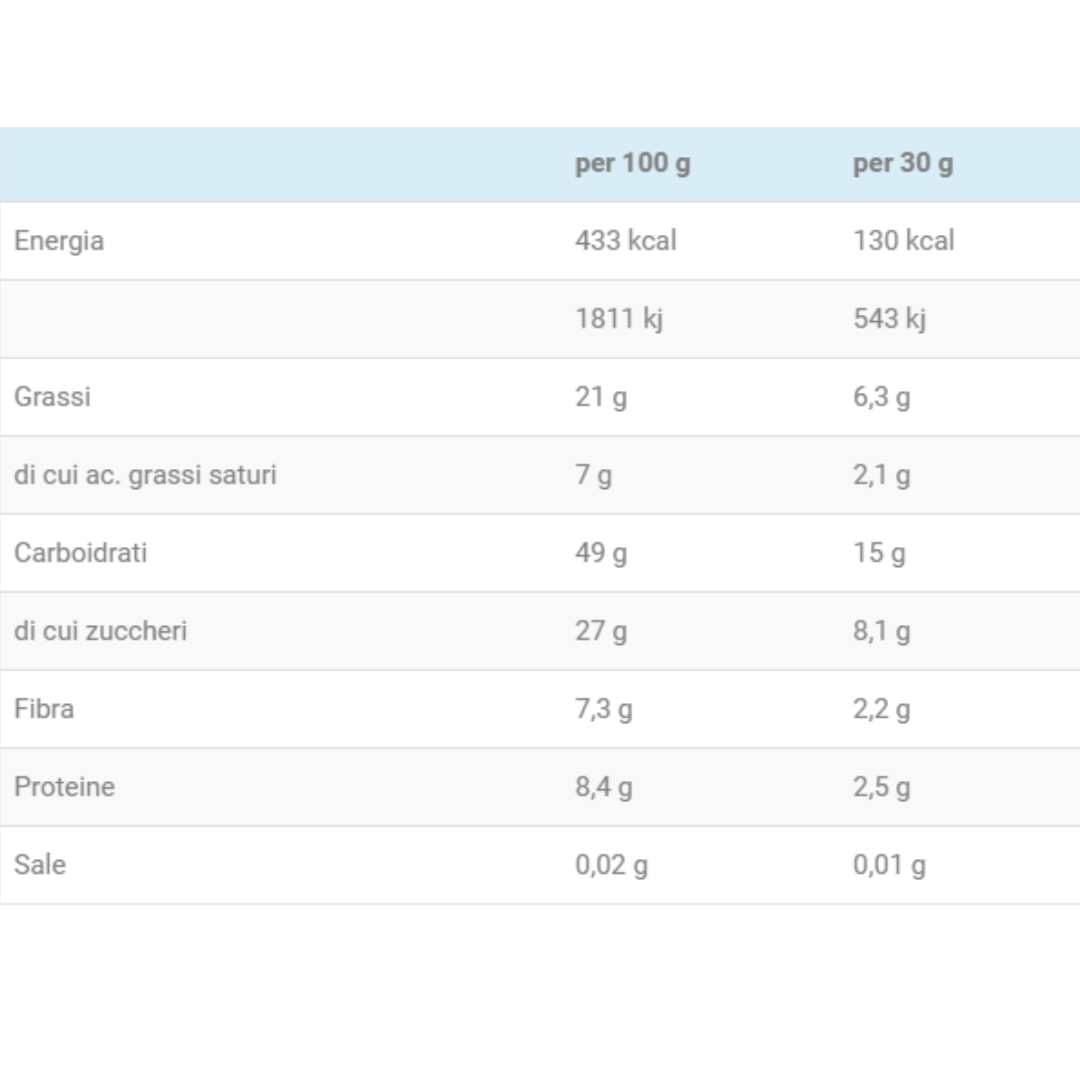Select the Carboidrati row label
The image size is (1080, 1080).
[80, 553]
